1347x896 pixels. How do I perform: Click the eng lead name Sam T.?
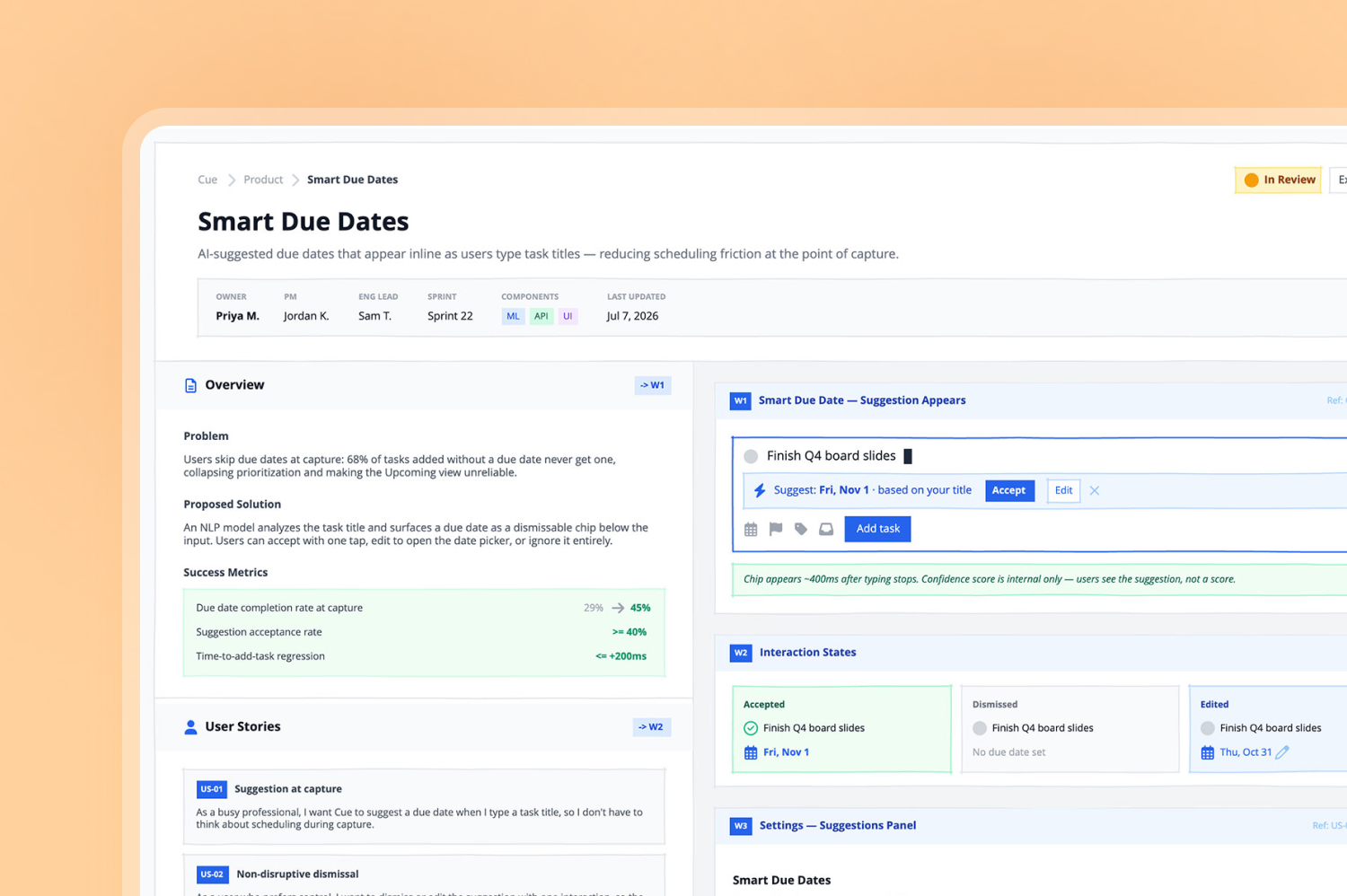(x=374, y=316)
